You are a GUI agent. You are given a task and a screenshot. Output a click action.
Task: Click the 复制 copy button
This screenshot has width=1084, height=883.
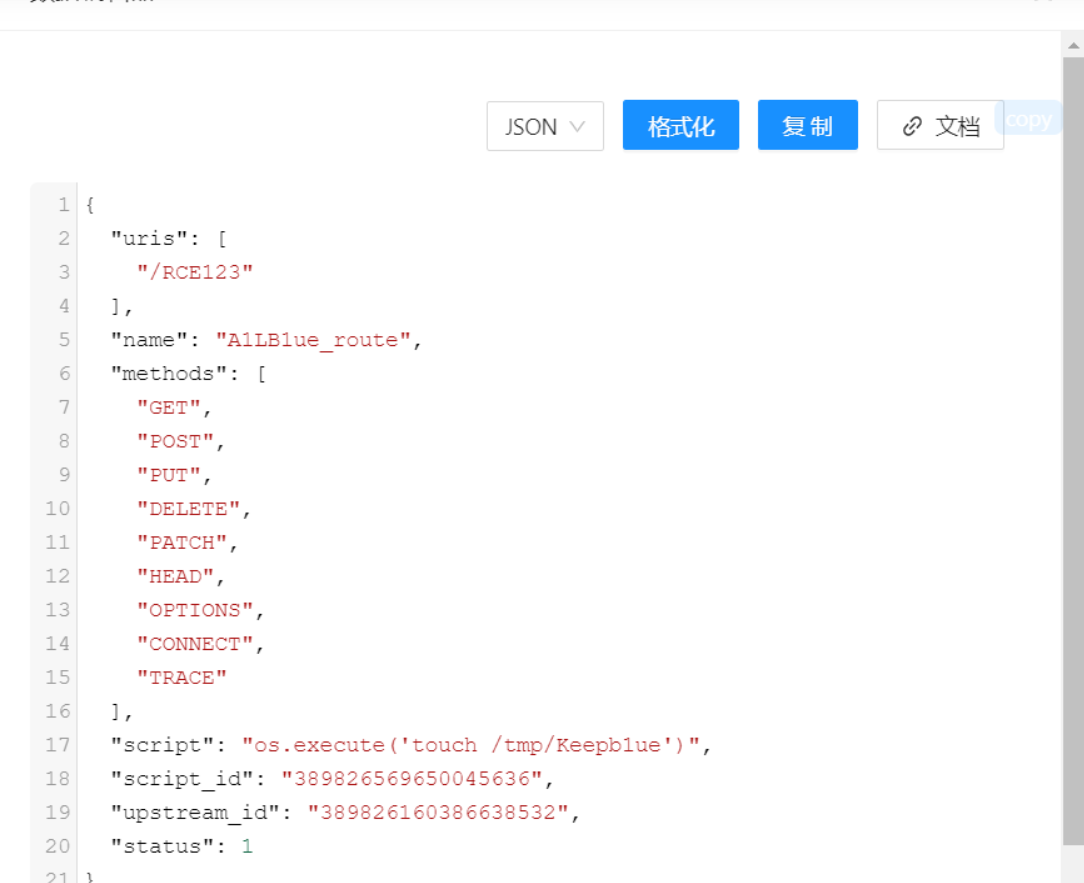coord(807,126)
